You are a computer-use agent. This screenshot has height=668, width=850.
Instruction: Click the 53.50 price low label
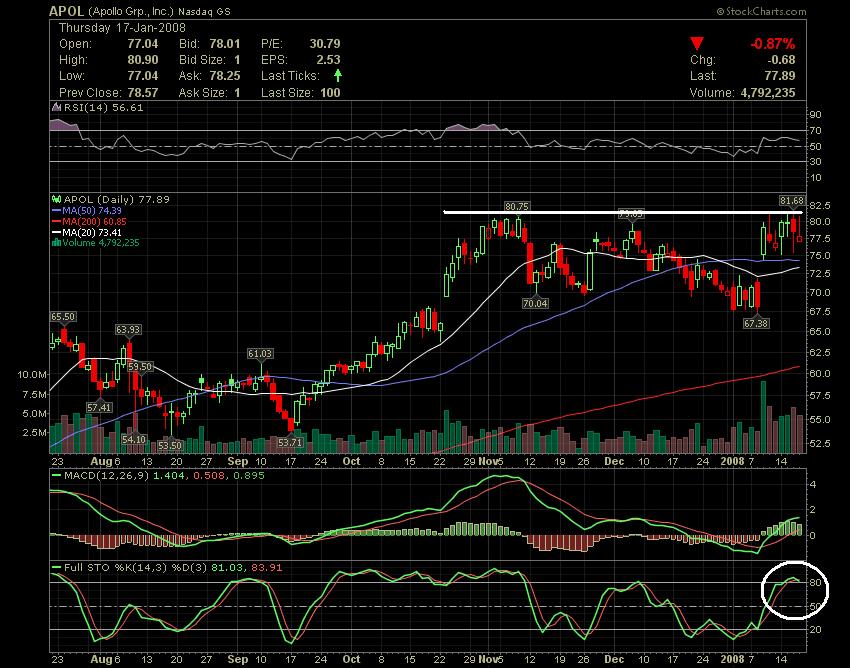(x=170, y=445)
